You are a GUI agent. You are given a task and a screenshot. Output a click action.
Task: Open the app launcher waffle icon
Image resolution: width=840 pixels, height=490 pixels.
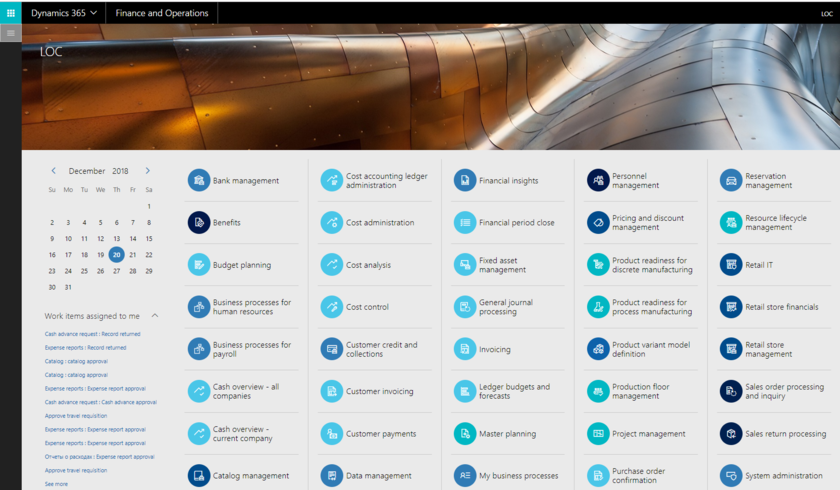[11, 13]
